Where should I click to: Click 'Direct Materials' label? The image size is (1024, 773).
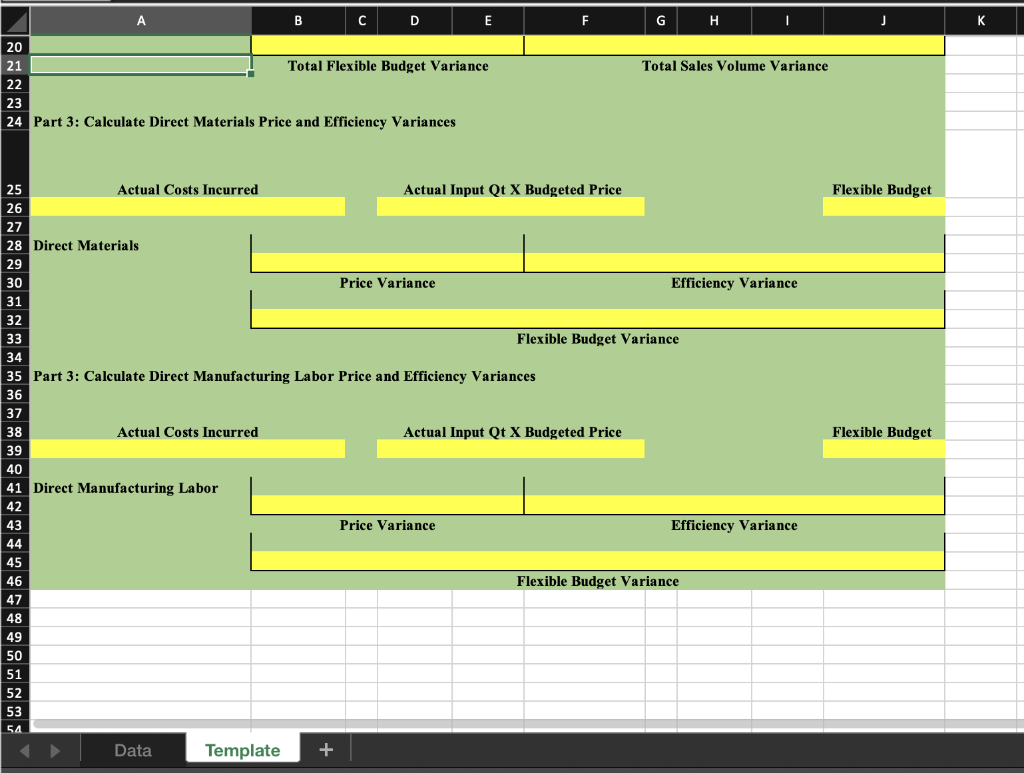point(86,245)
